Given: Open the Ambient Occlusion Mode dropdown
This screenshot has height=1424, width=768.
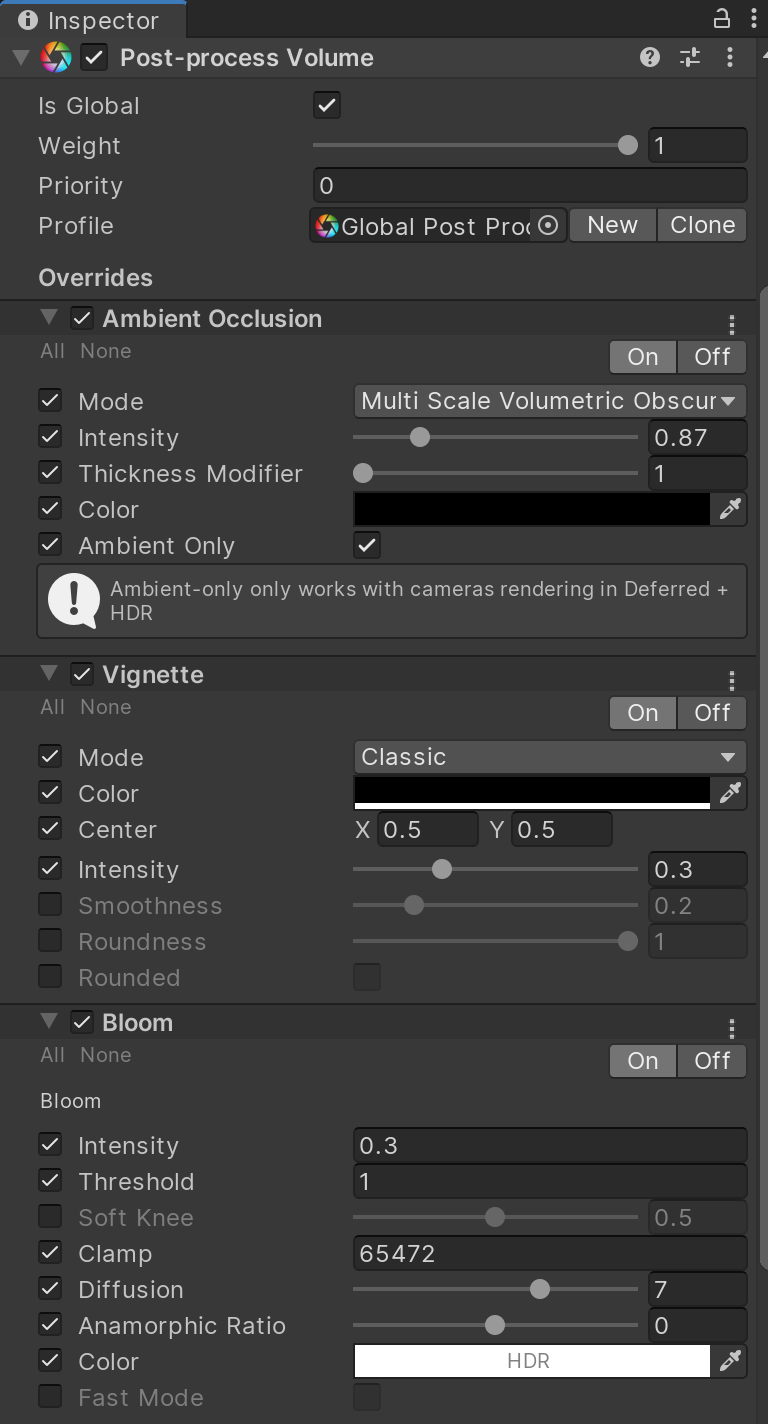Looking at the screenshot, I should coord(549,401).
